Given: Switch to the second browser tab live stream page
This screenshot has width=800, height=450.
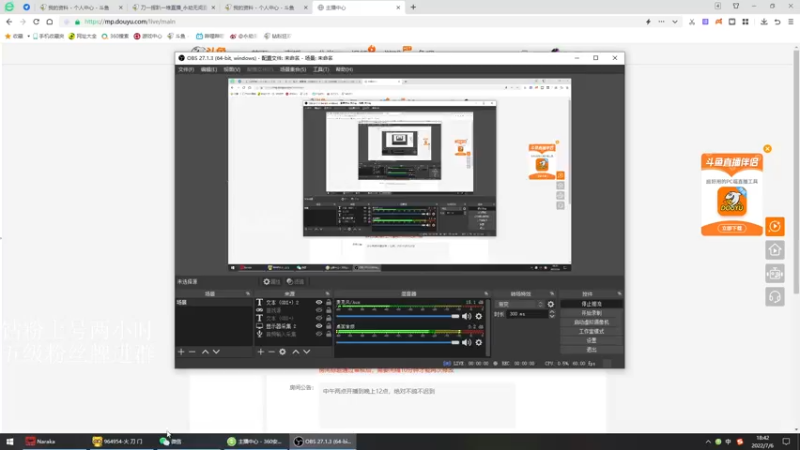Looking at the screenshot, I should 173,8.
